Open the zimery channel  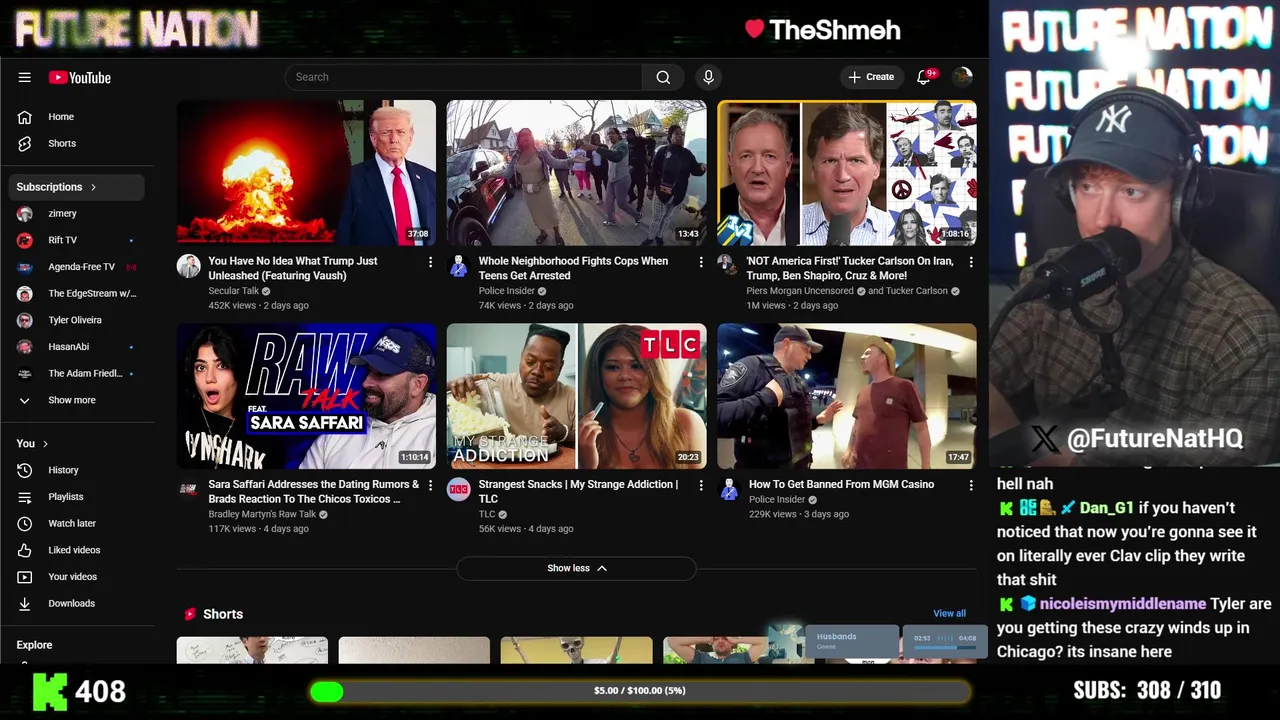pyautogui.click(x=77, y=213)
